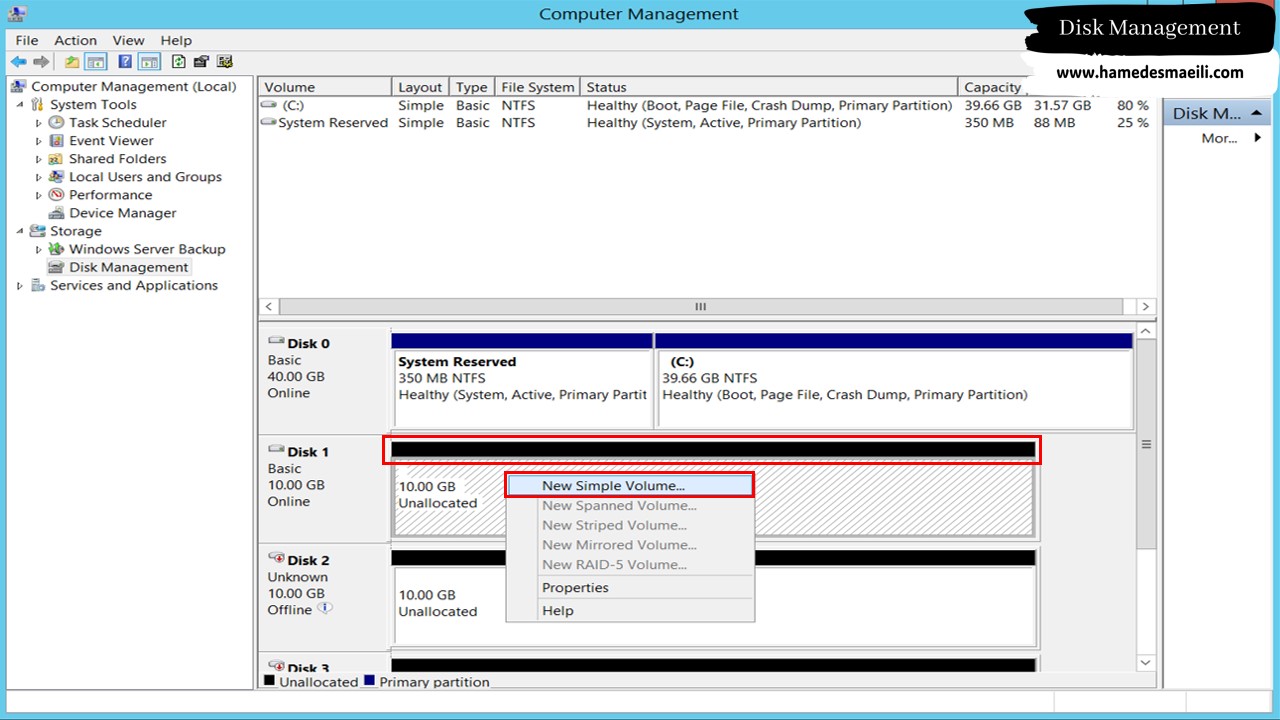Select the Performance monitor tree icon
This screenshot has width=1280, height=720.
tap(57, 195)
